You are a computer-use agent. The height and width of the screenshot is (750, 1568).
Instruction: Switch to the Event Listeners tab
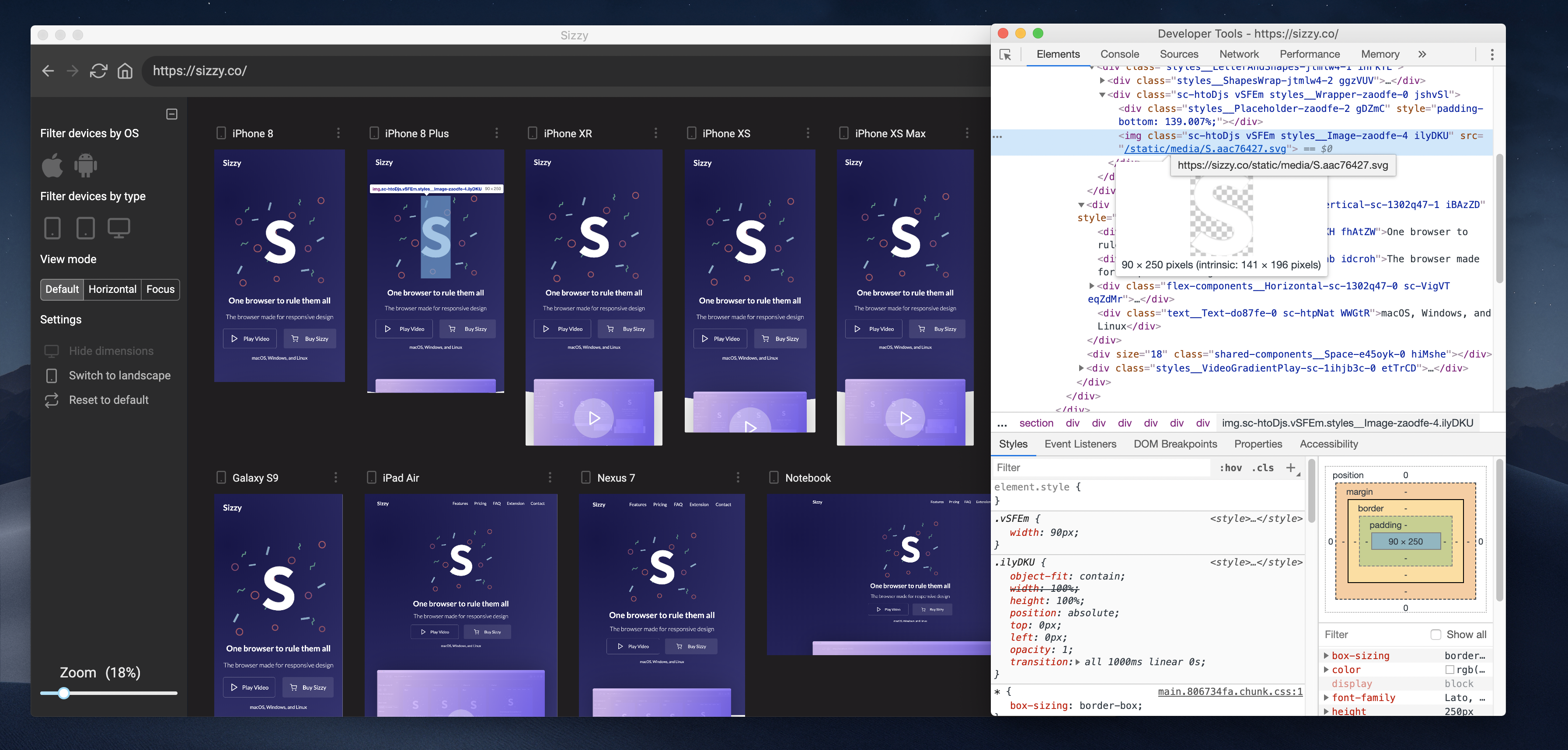(x=1080, y=444)
